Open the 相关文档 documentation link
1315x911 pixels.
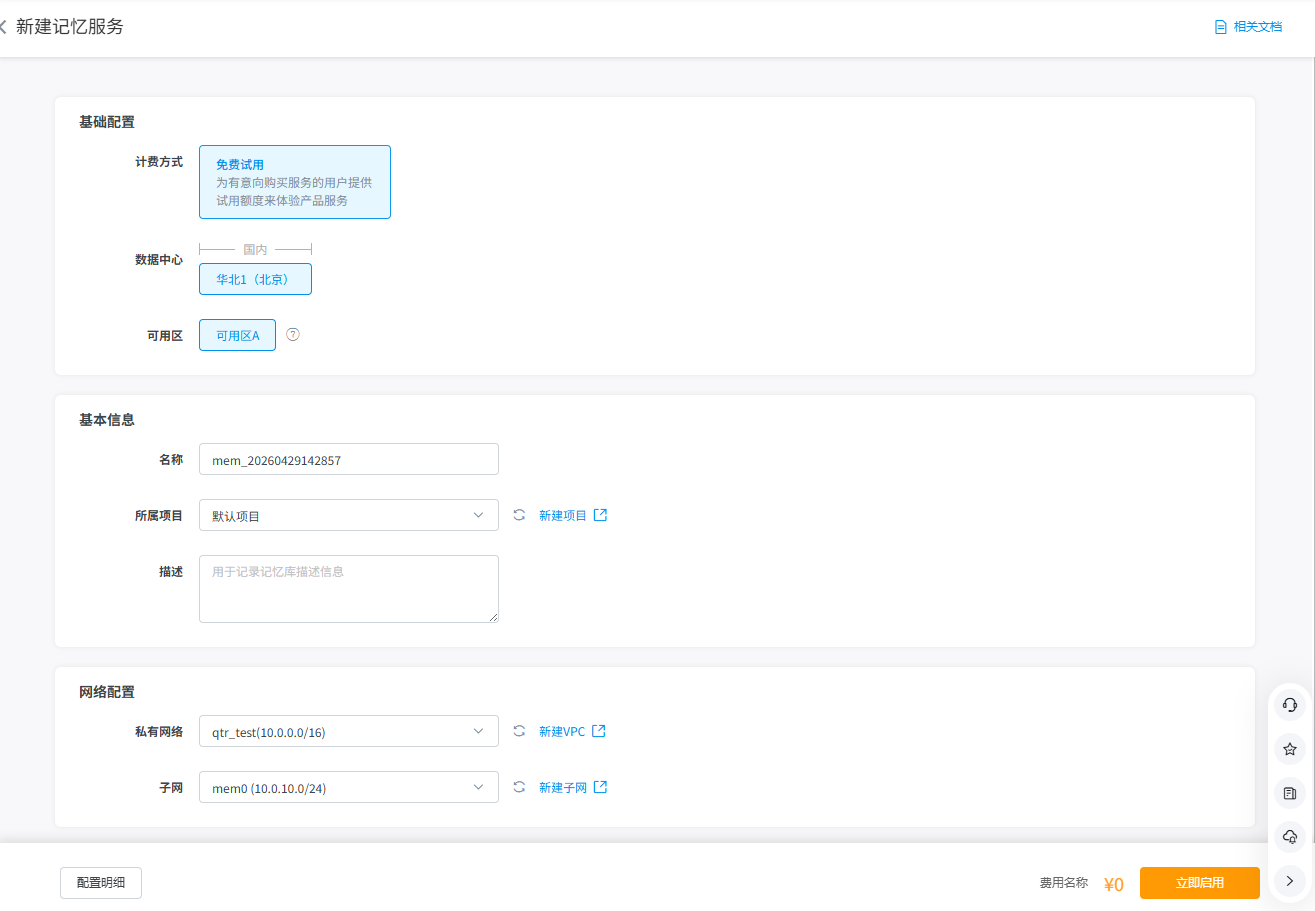(1248, 27)
